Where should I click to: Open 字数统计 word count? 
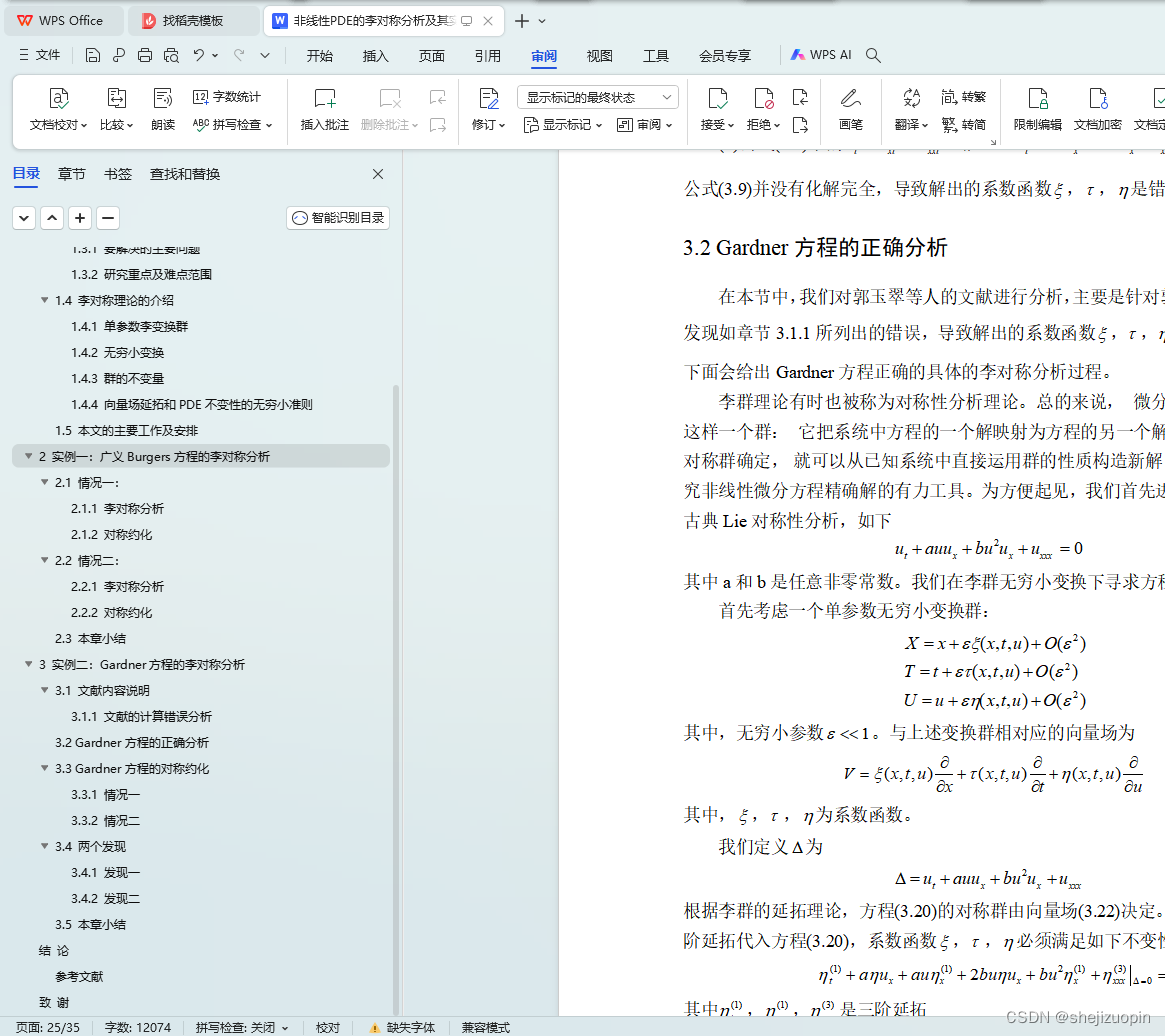pos(227,97)
